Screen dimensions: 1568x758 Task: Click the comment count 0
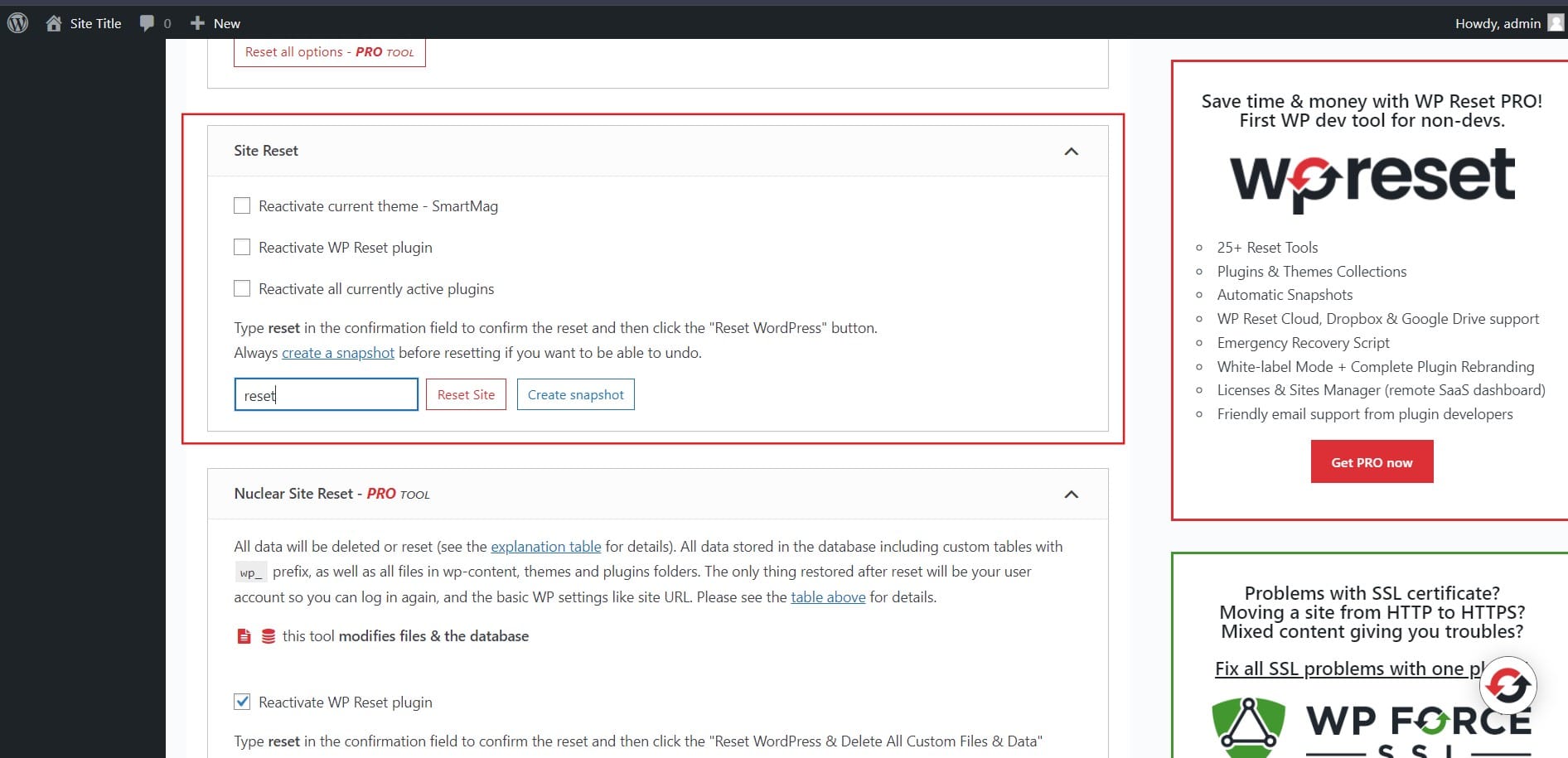point(167,23)
